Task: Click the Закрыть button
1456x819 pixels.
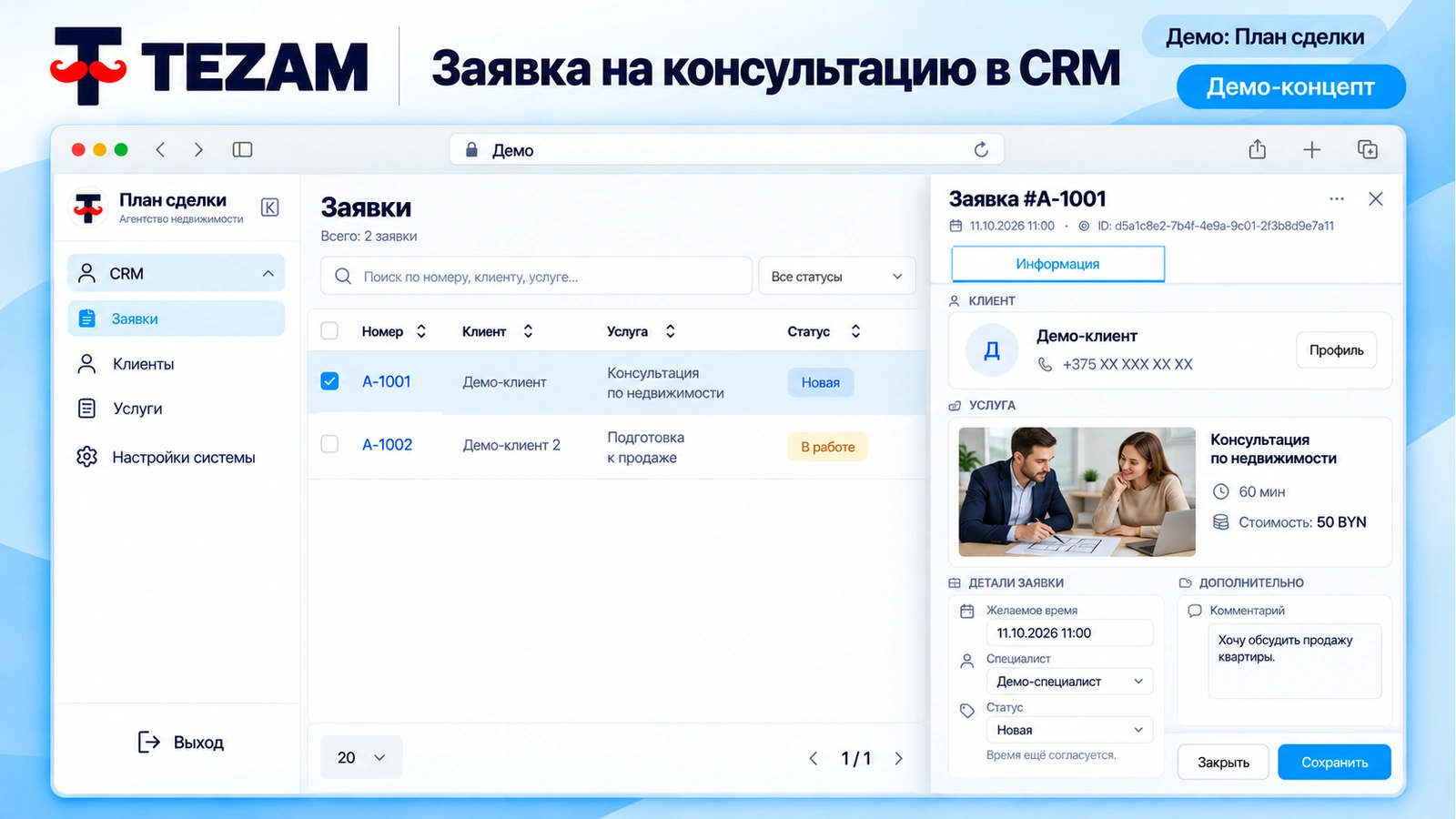Action: pos(1223,763)
